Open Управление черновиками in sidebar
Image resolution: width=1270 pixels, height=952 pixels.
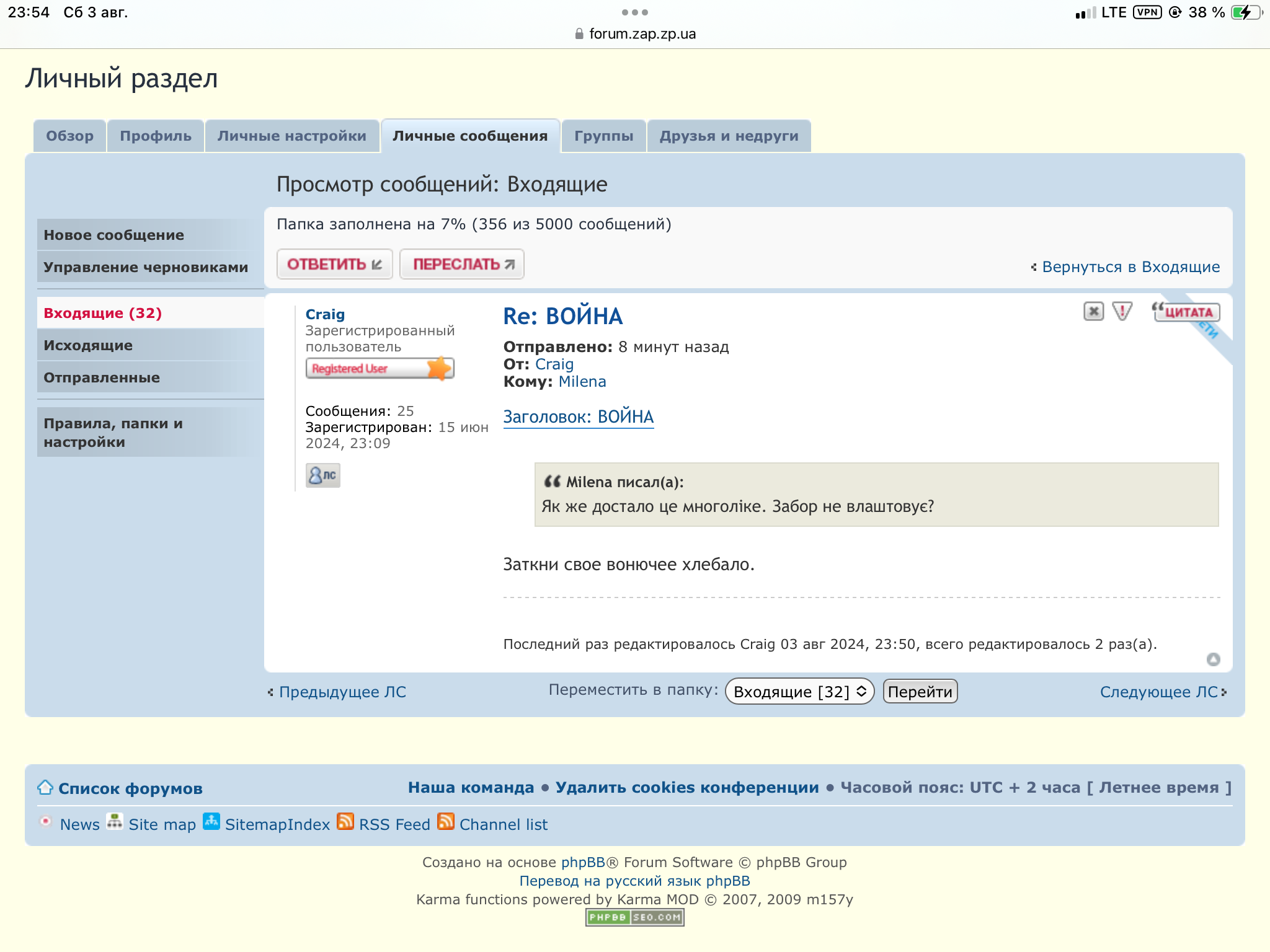(x=146, y=267)
